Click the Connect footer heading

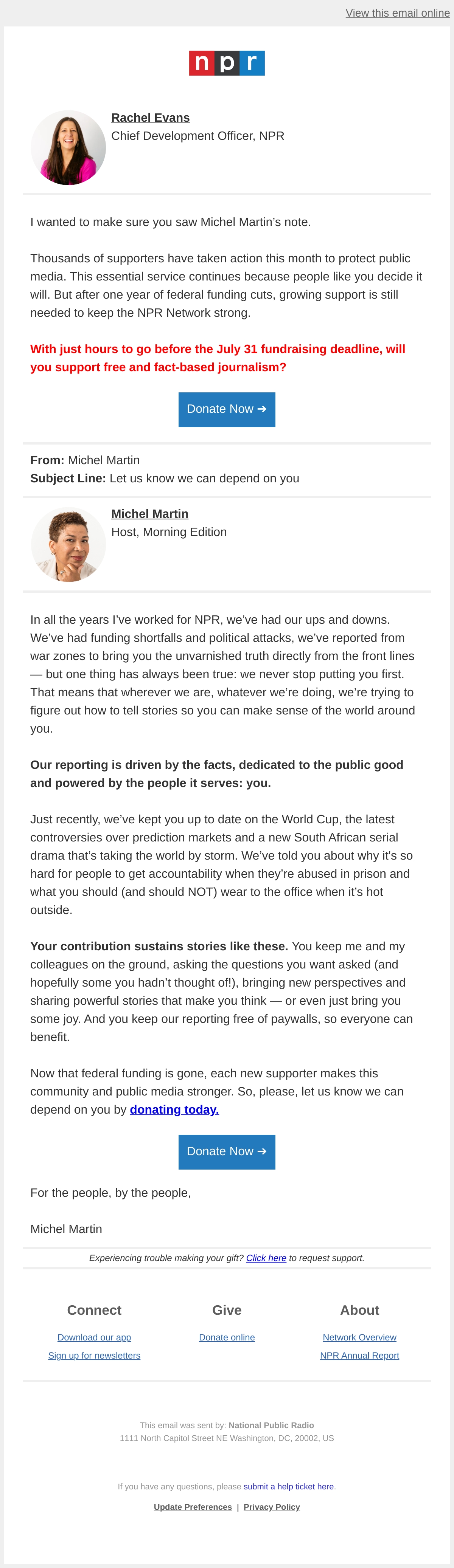[94, 1310]
